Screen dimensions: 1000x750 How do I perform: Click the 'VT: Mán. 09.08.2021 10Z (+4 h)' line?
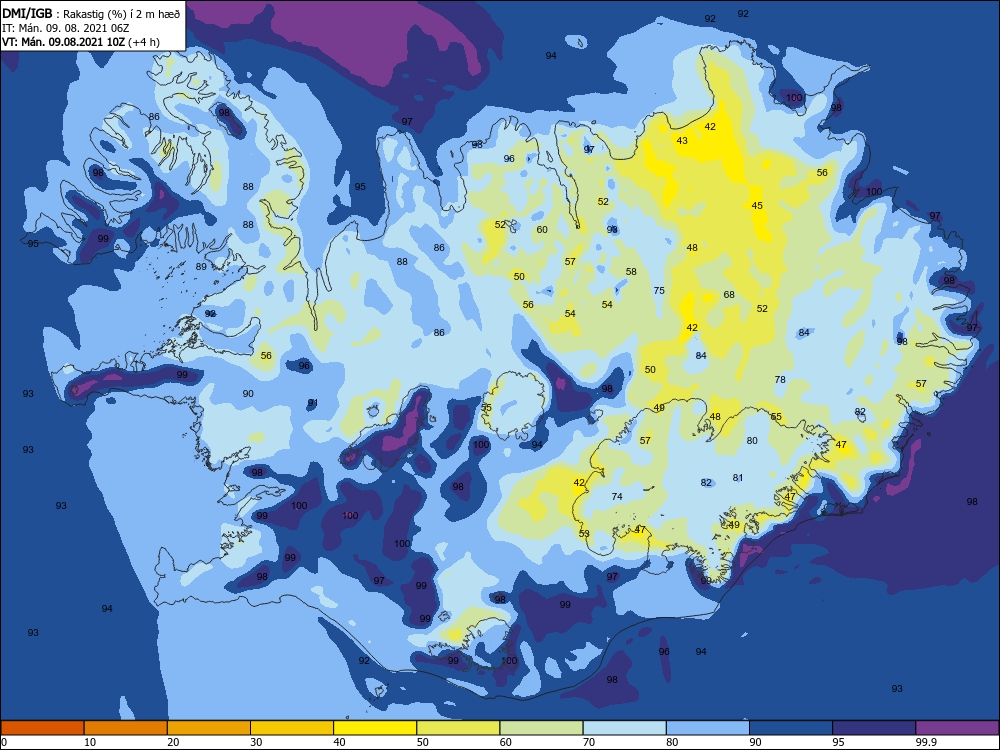coord(80,42)
